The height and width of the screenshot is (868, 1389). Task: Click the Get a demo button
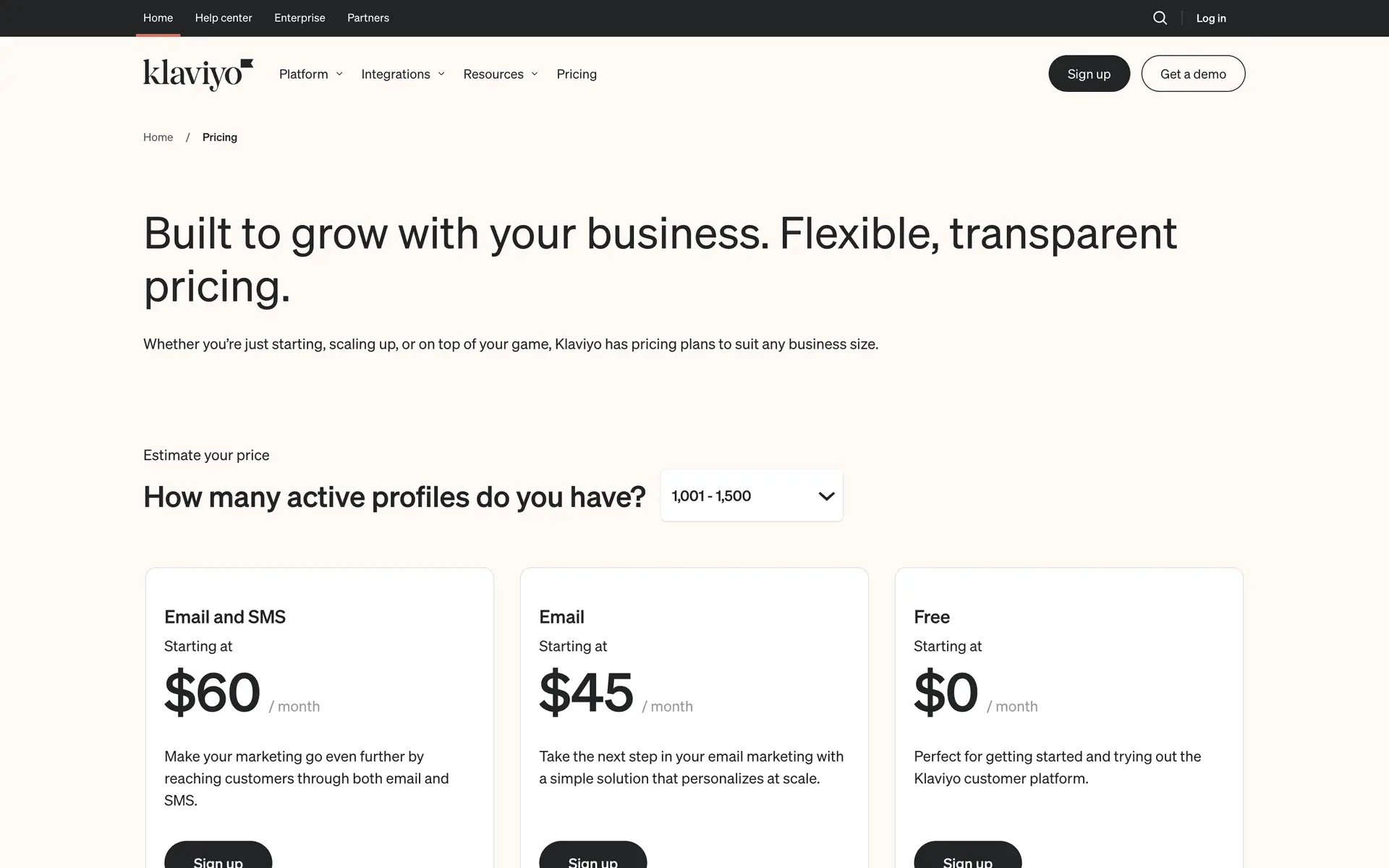click(1193, 74)
